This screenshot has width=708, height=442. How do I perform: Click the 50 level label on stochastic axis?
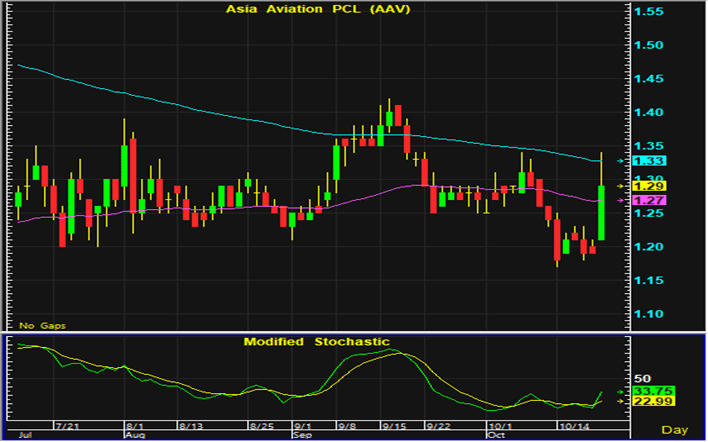click(x=642, y=379)
